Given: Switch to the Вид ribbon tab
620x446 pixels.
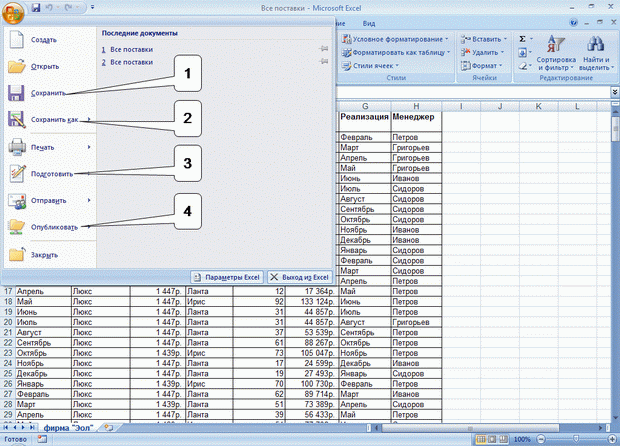Looking at the screenshot, I should [369, 24].
